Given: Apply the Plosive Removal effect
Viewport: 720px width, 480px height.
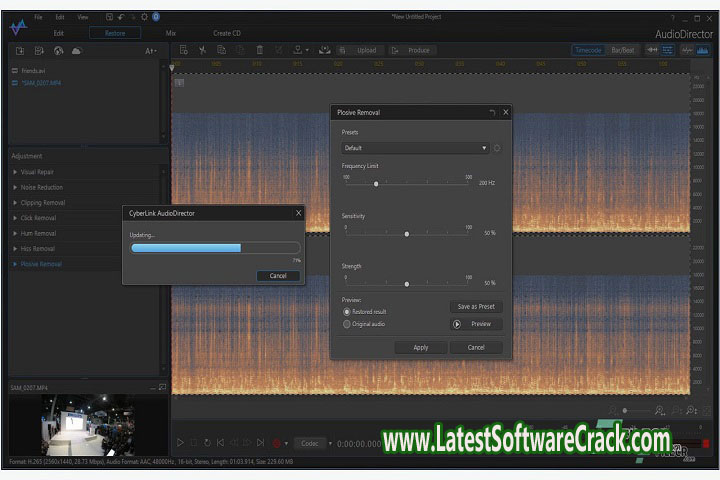Looking at the screenshot, I should coord(421,348).
